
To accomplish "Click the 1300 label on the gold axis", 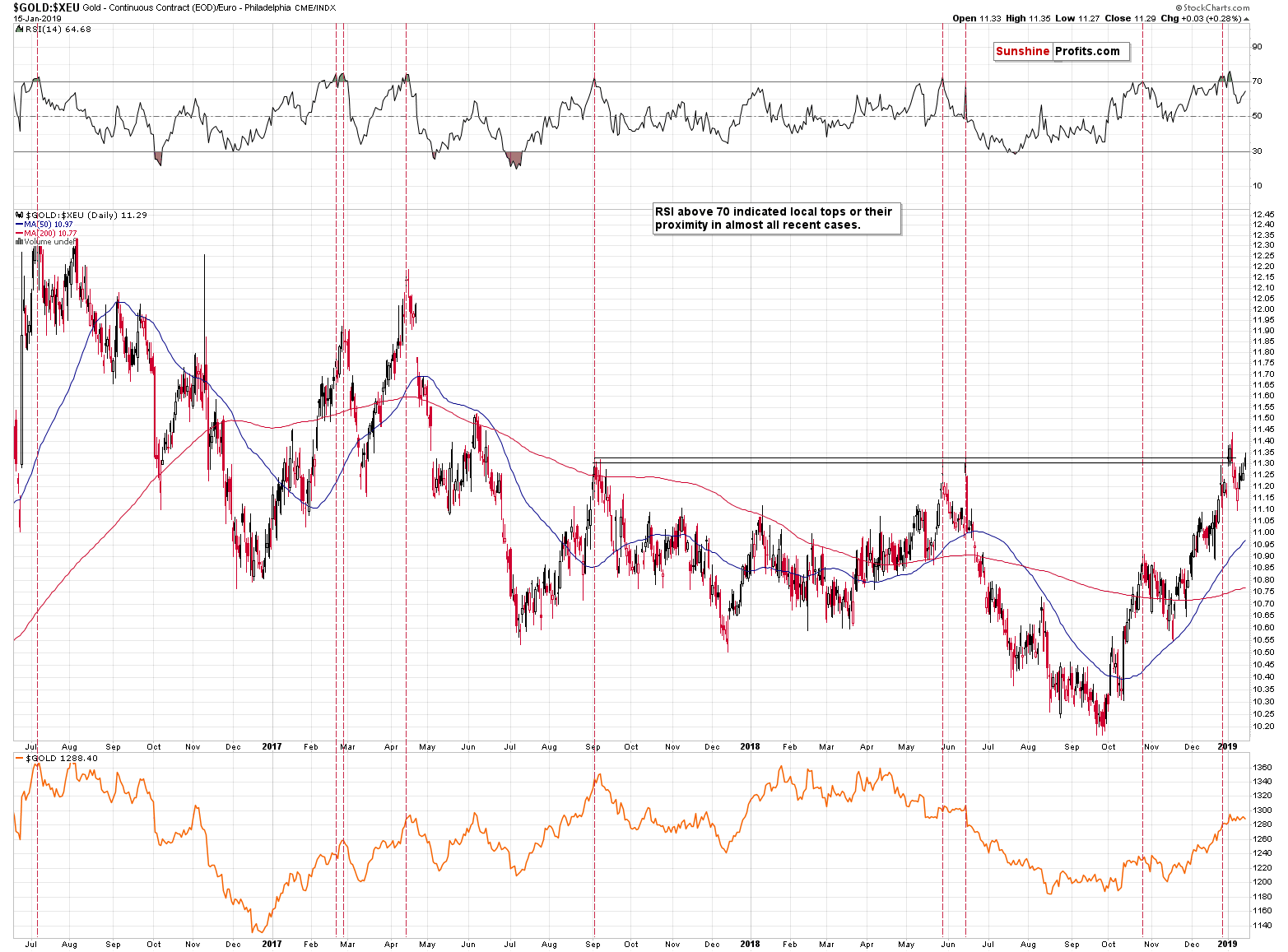I will (1262, 810).
